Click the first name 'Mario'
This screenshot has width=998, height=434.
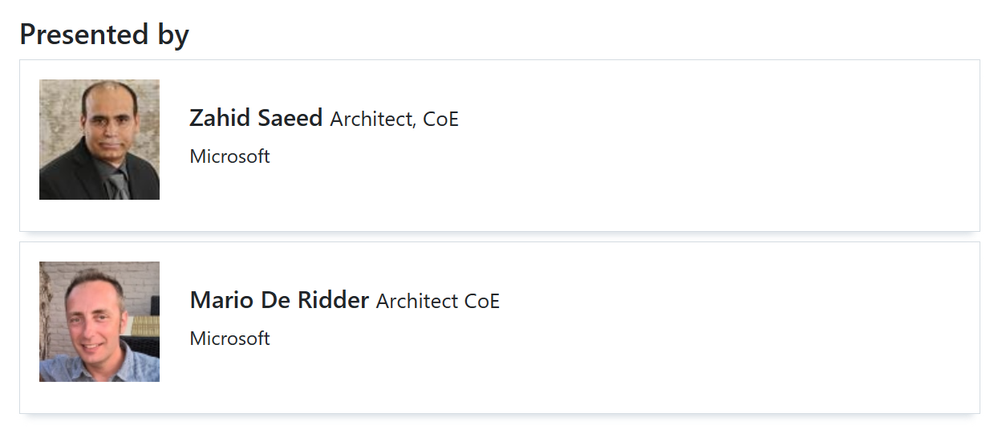click(218, 300)
